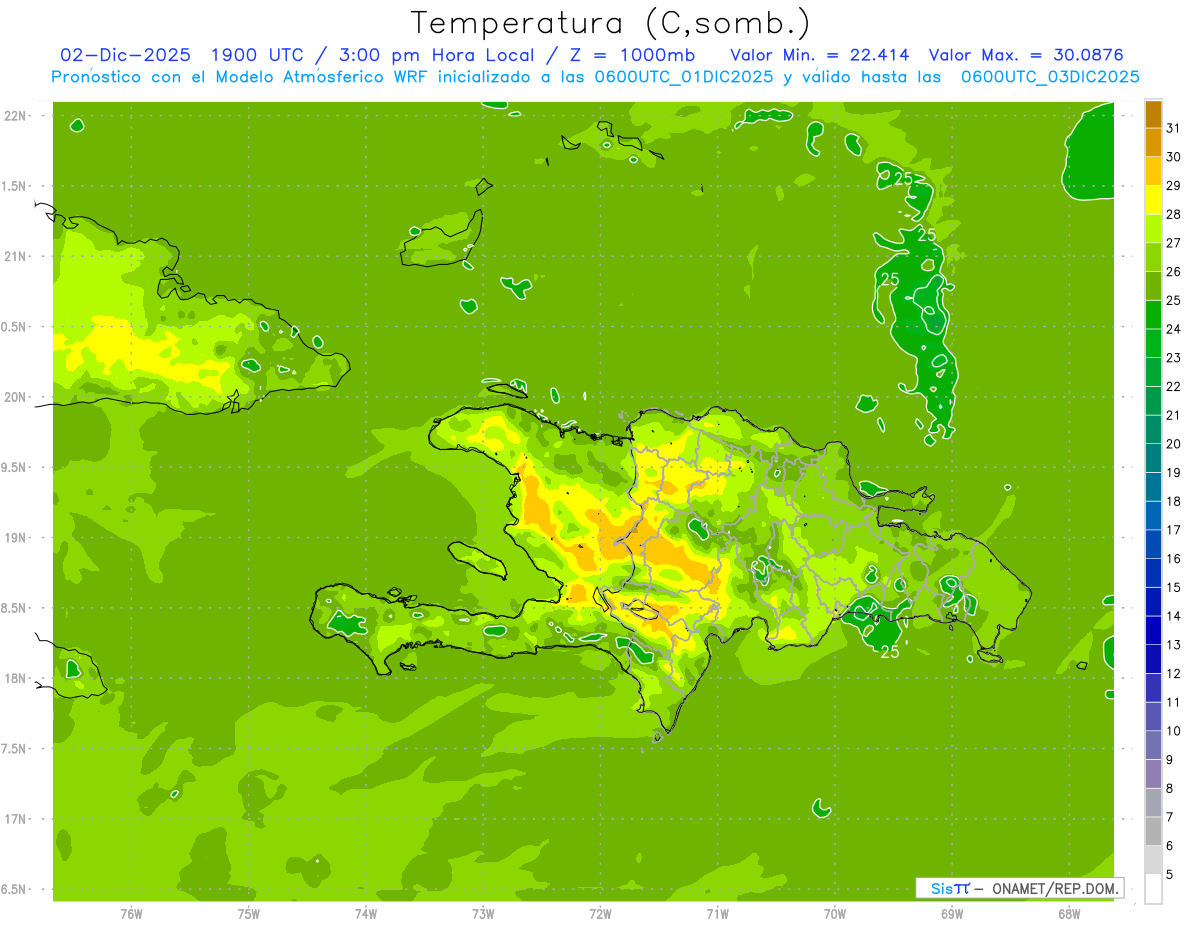Viewport: 1200px width, 927px height.
Task: Select the 68W longitude tick label
Action: pyautogui.click(x=1069, y=914)
